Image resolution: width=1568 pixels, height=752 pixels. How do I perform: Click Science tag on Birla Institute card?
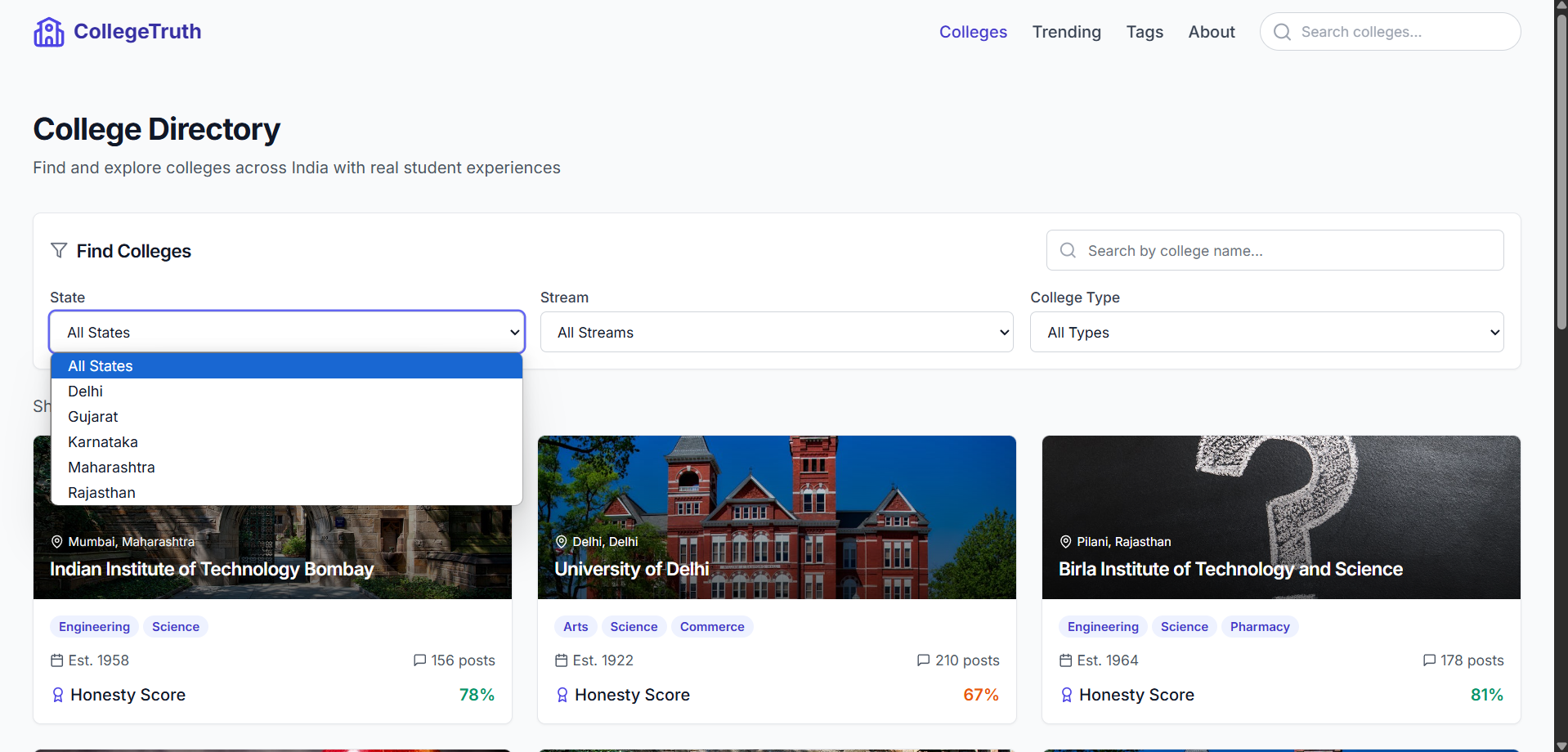1185,627
